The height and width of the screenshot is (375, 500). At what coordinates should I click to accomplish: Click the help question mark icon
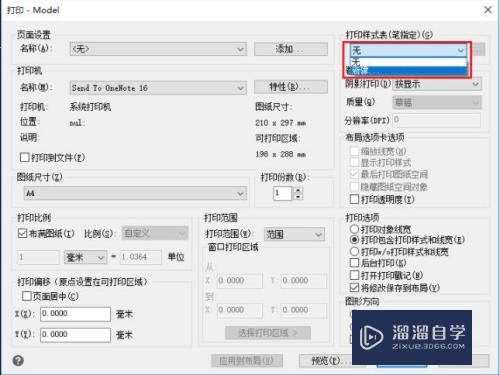pos(18,361)
